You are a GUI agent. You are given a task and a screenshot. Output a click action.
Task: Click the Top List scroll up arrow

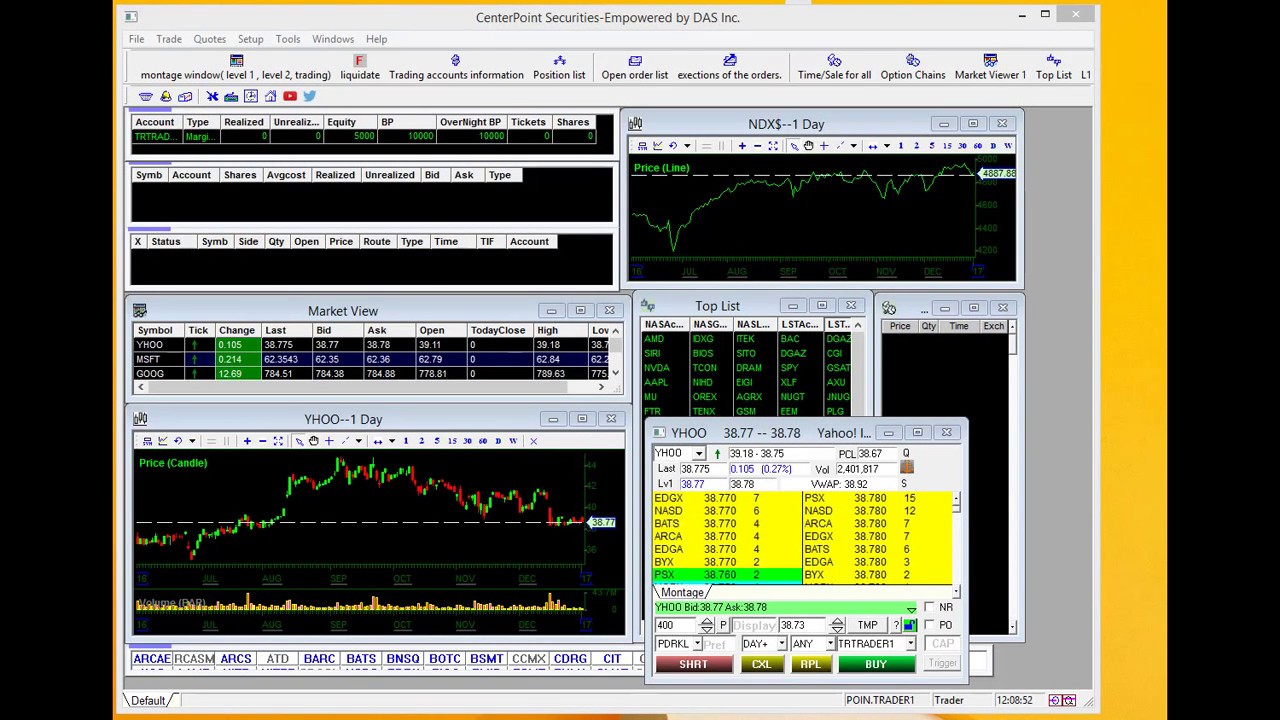coord(857,326)
